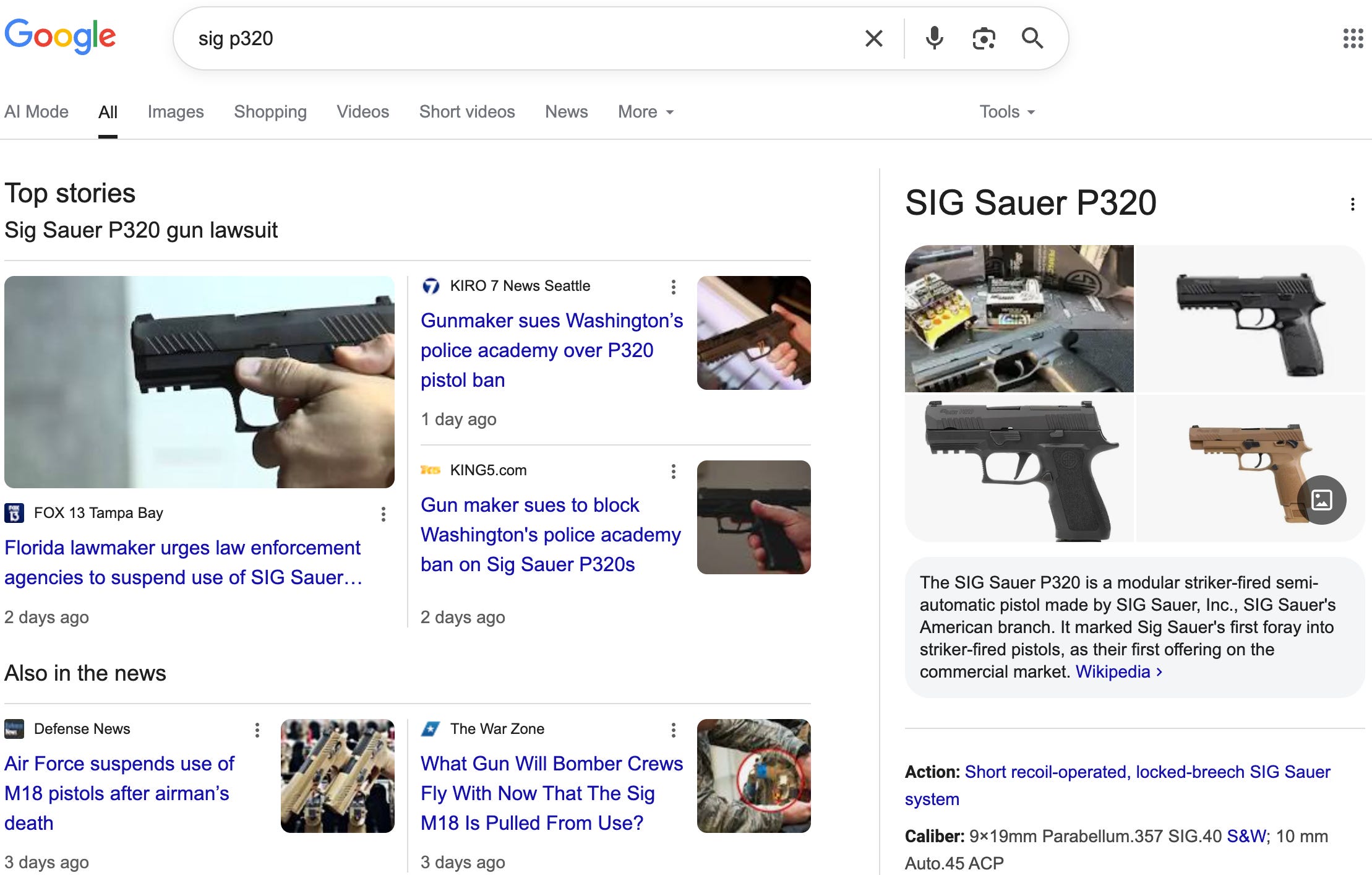Open the Google apps grid icon
The height and width of the screenshot is (875, 1372).
click(1353, 38)
